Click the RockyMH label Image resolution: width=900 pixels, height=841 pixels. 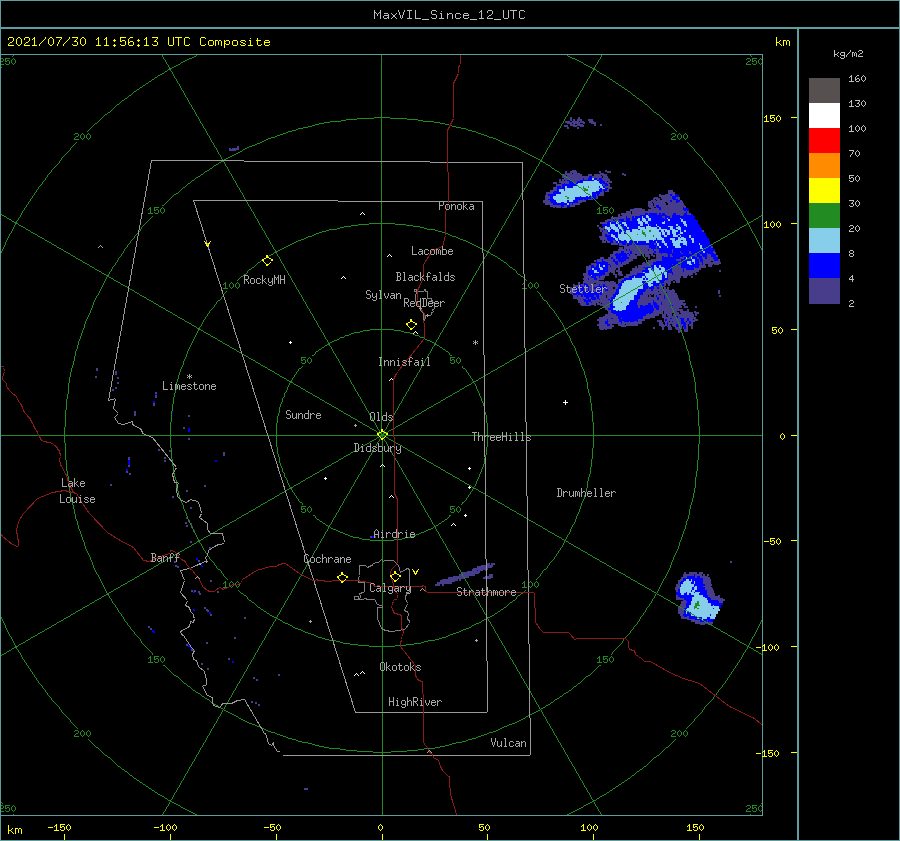pyautogui.click(x=264, y=280)
